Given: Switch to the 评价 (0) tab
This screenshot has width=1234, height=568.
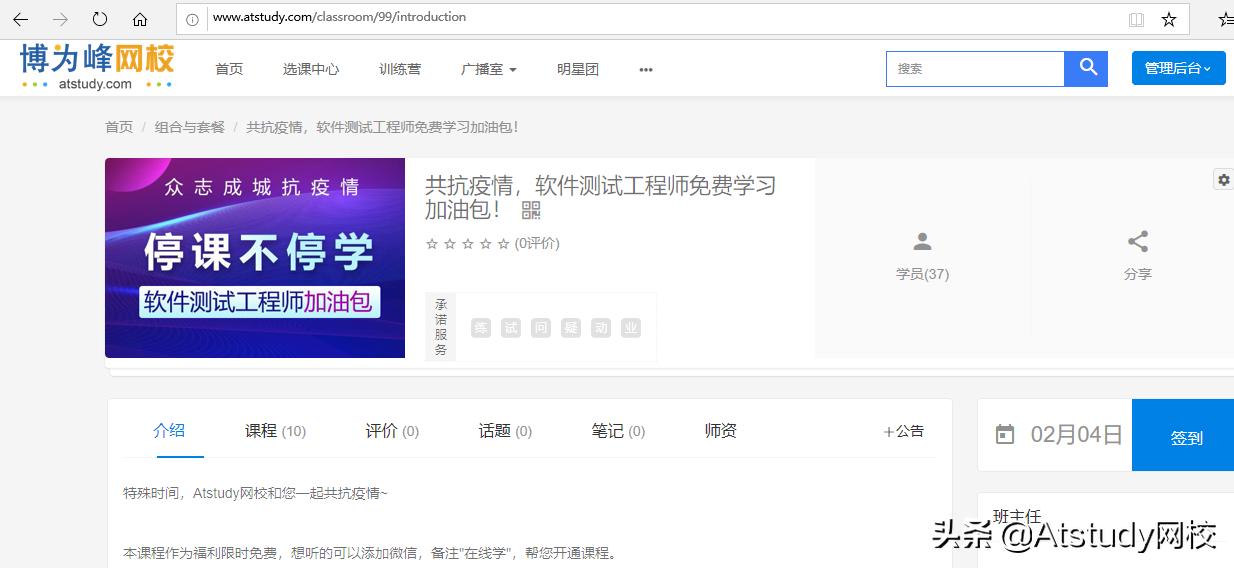Looking at the screenshot, I should coord(392,431).
